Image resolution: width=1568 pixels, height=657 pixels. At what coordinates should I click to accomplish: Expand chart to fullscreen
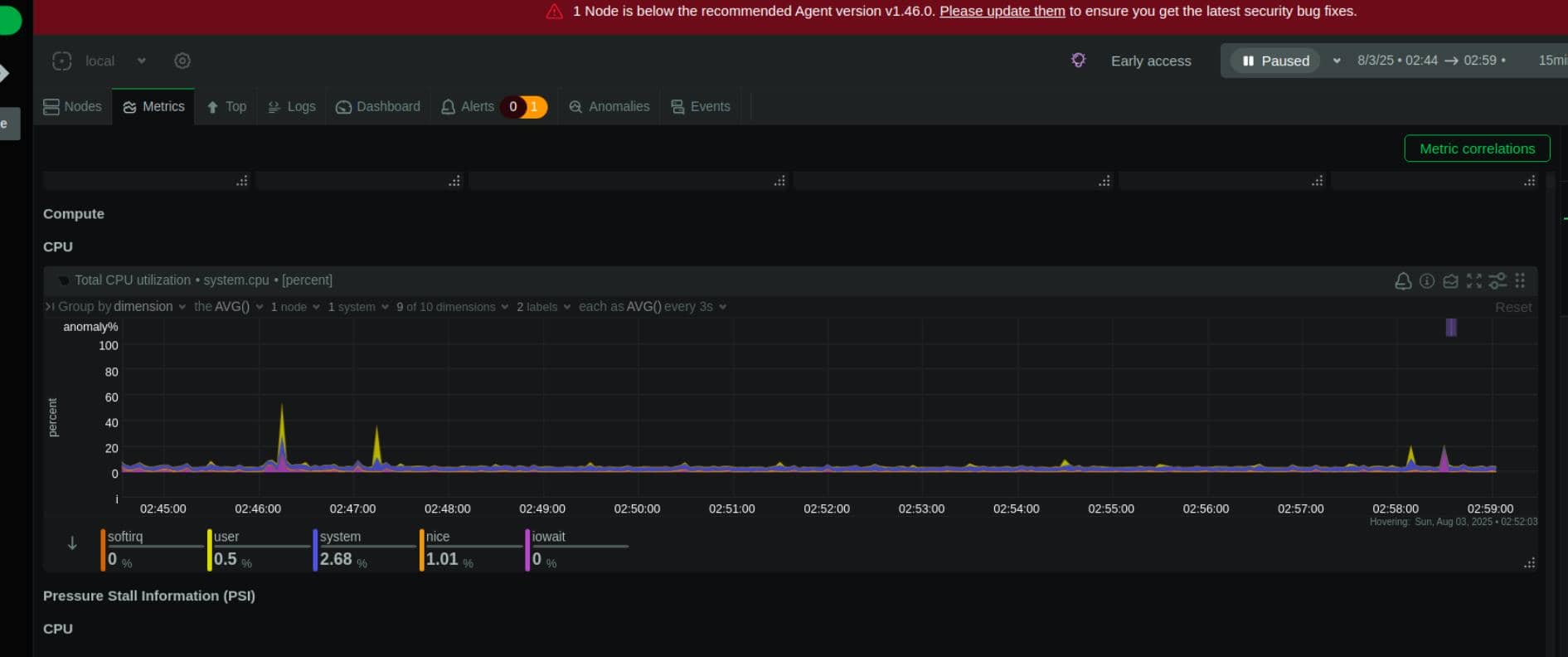coord(1473,281)
